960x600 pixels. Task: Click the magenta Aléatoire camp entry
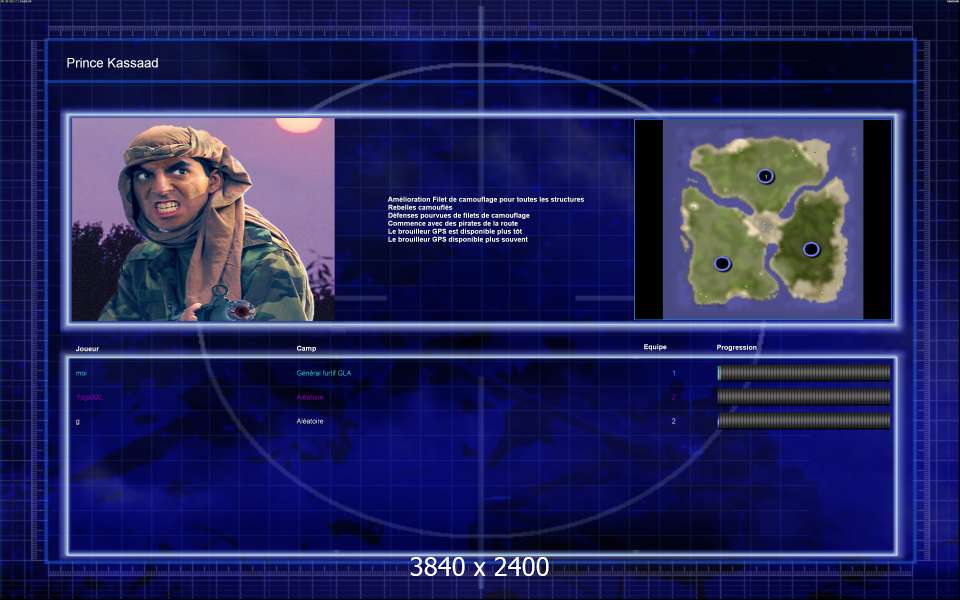coord(310,397)
